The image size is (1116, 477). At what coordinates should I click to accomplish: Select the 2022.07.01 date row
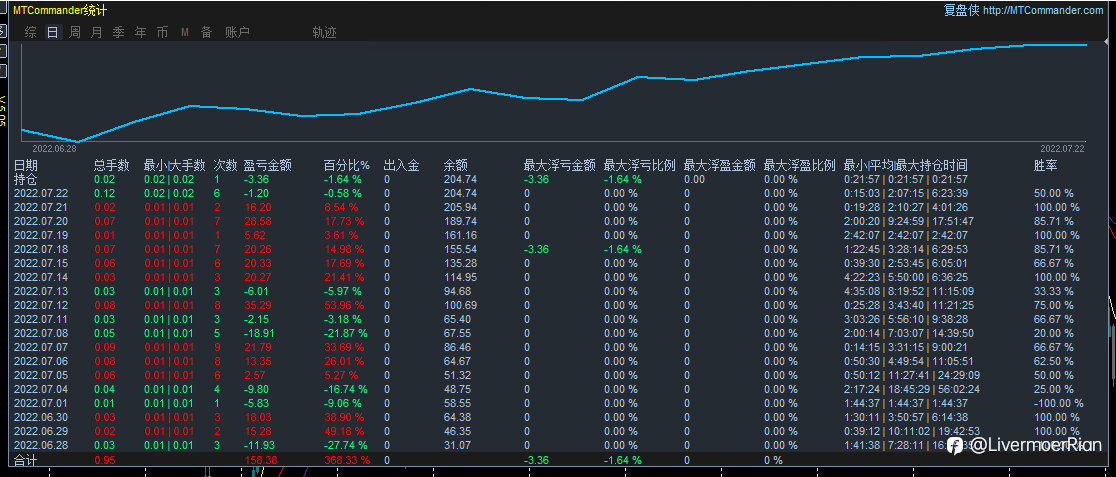(x=41, y=403)
